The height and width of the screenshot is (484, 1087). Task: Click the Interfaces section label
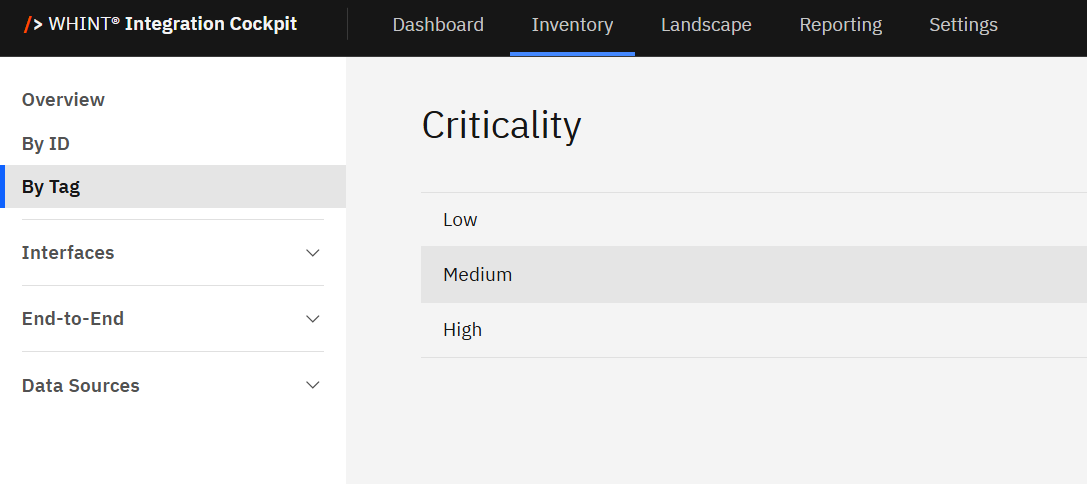click(x=68, y=253)
